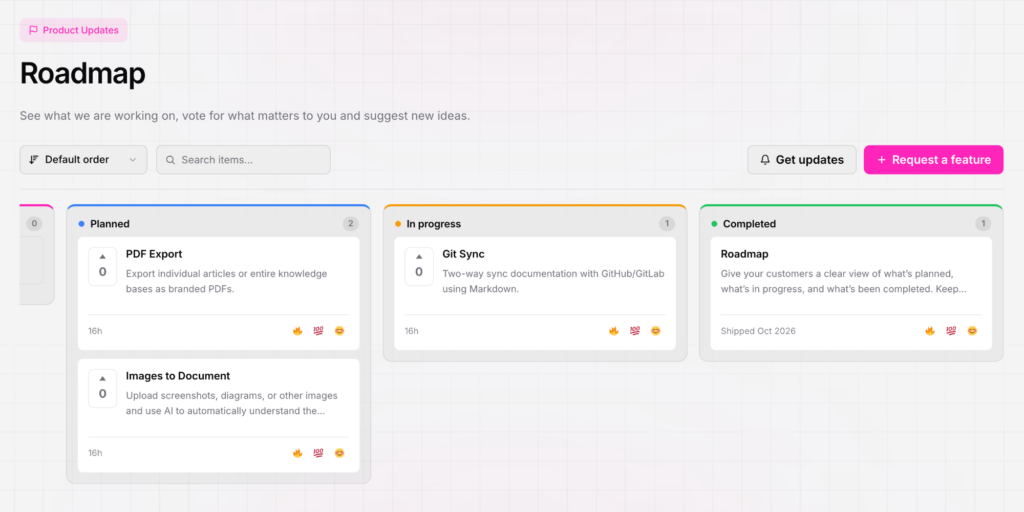Viewport: 1024px width, 512px height.
Task: Add smiley reaction to Git Sync card
Action: (656, 331)
